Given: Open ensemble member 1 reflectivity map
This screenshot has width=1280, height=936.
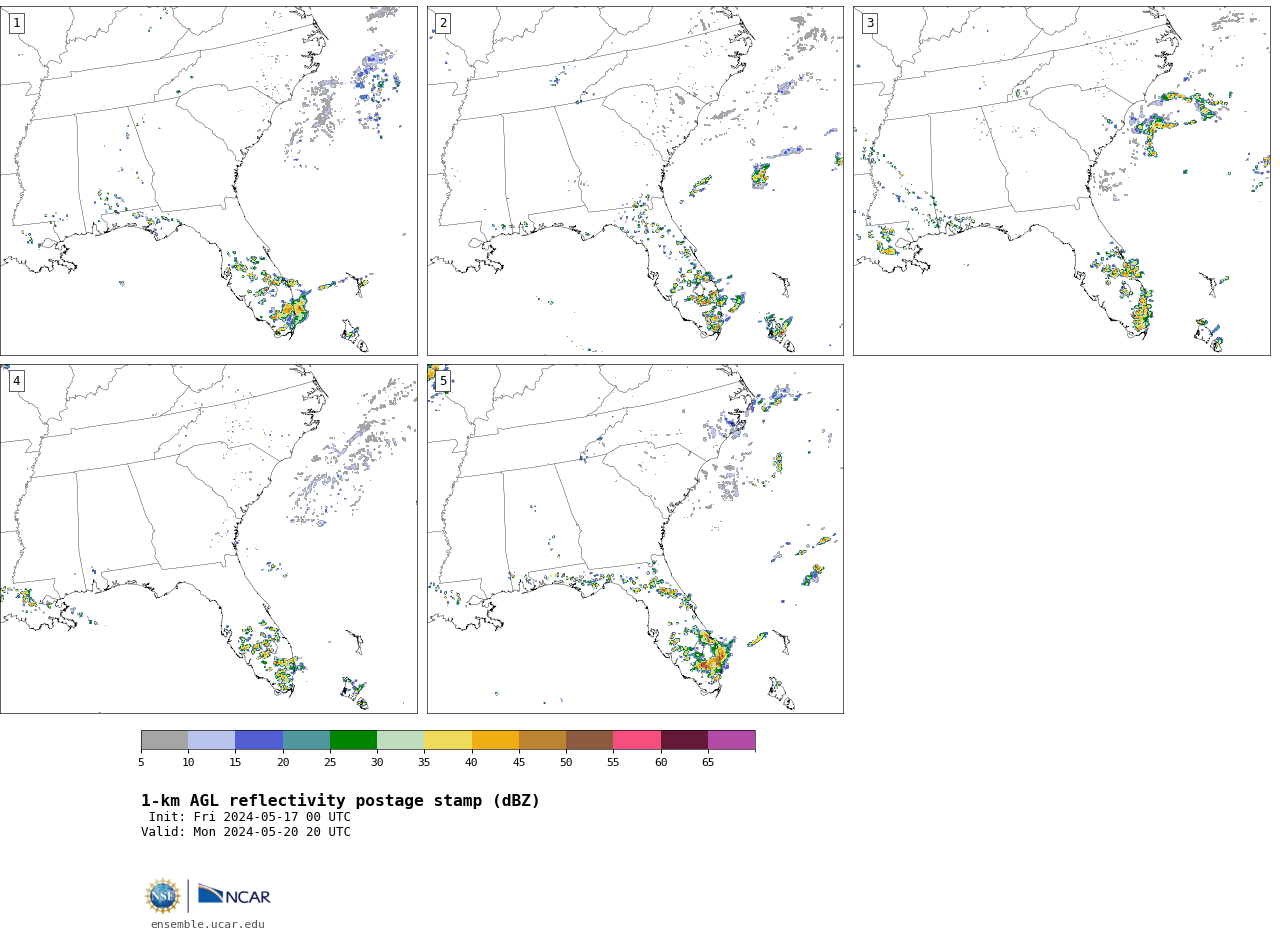Looking at the screenshot, I should [x=208, y=181].
